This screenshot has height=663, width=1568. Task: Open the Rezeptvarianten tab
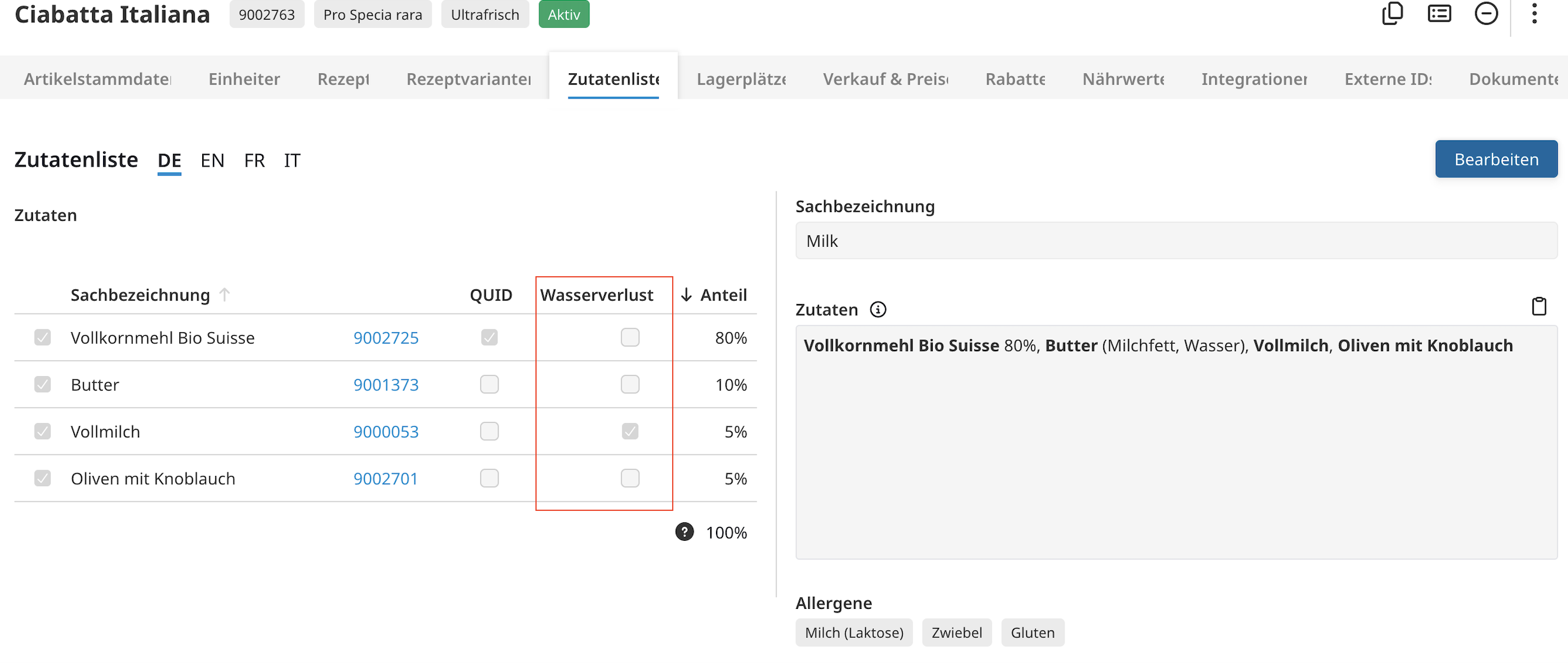[469, 79]
